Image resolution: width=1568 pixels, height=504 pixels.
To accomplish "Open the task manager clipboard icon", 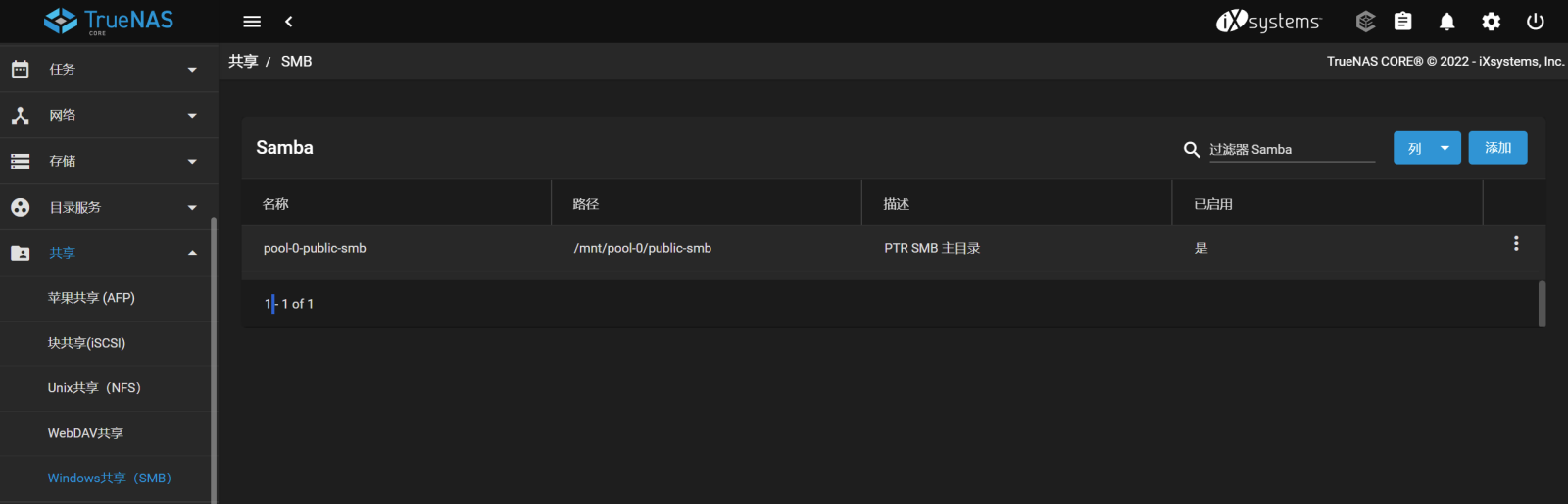I will point(1403,22).
